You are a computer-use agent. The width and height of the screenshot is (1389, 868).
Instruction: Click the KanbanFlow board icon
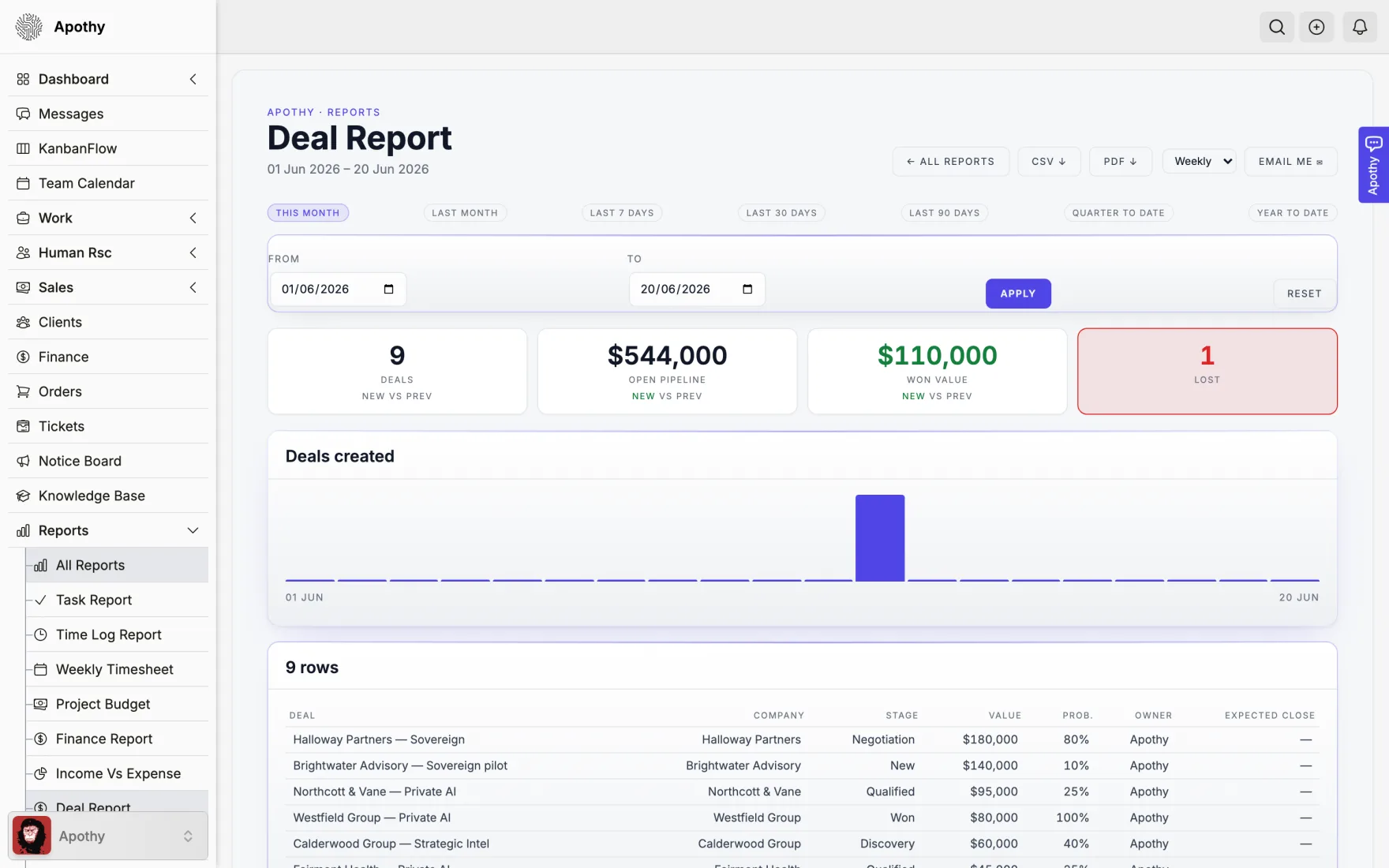tap(23, 148)
